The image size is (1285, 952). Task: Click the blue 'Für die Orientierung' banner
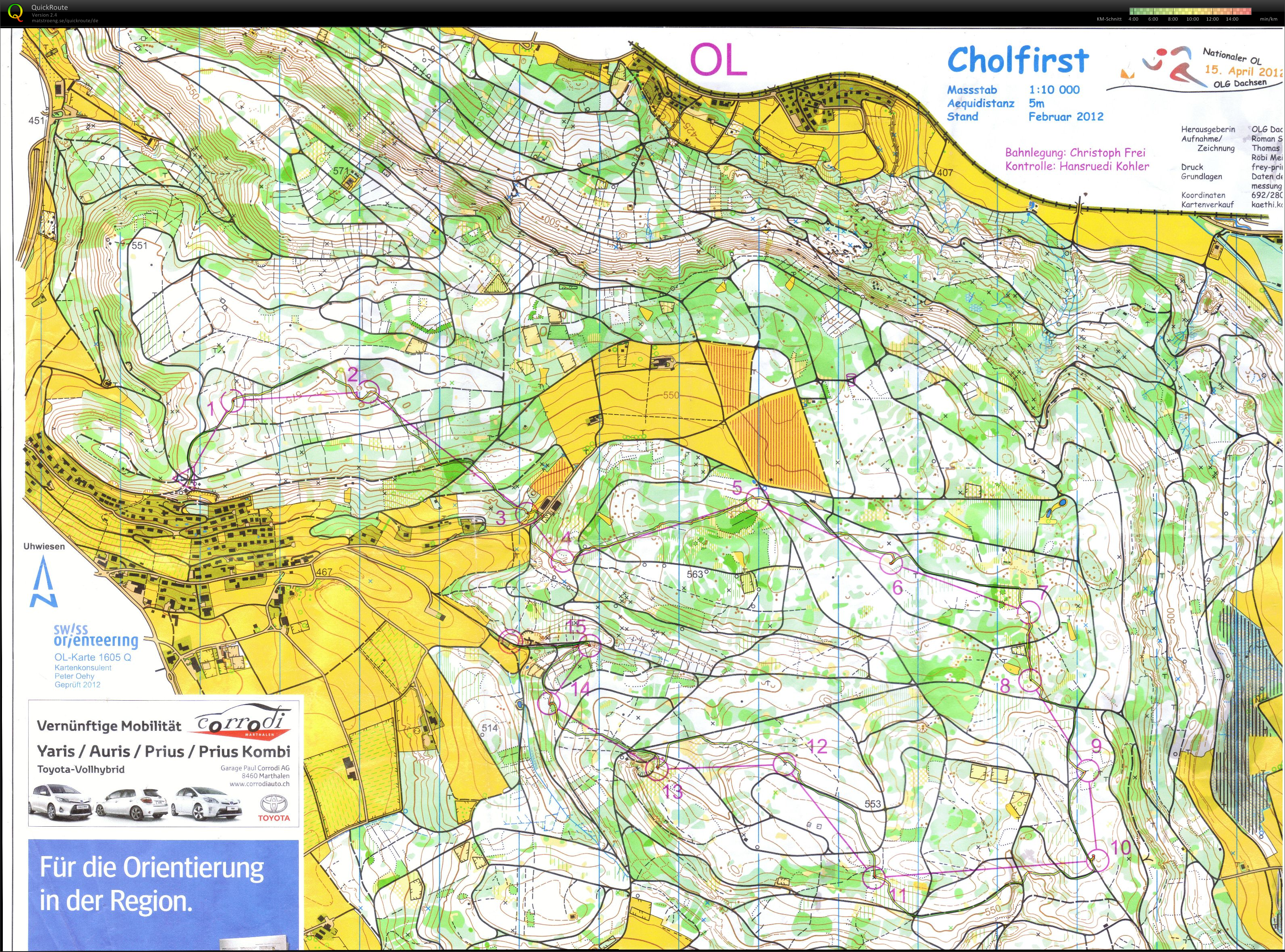(164, 893)
